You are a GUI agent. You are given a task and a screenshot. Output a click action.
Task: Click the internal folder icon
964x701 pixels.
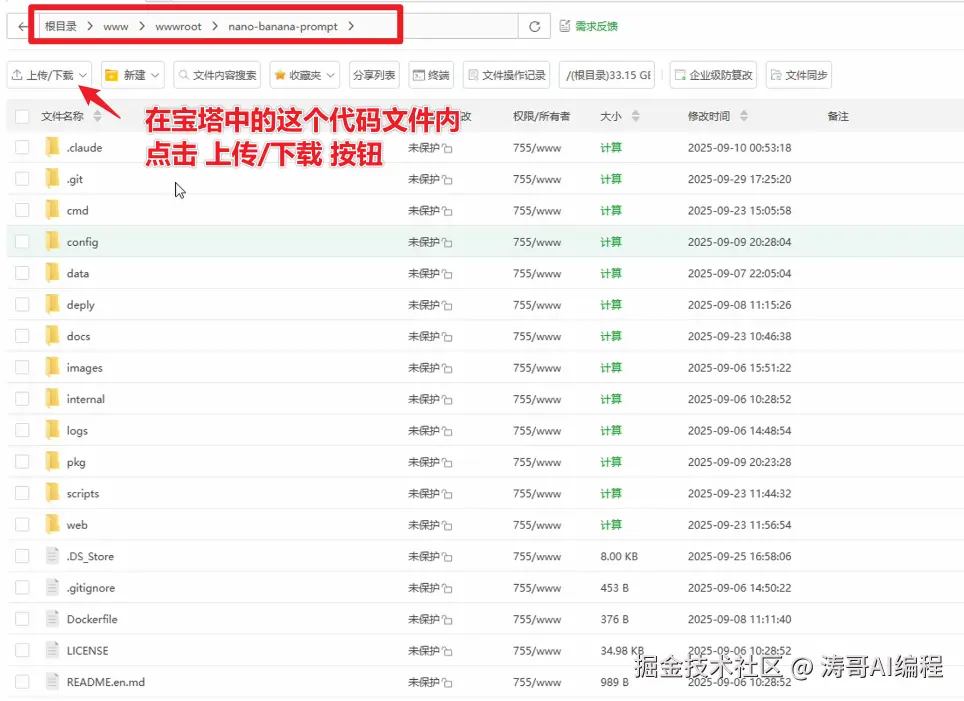[52, 398]
